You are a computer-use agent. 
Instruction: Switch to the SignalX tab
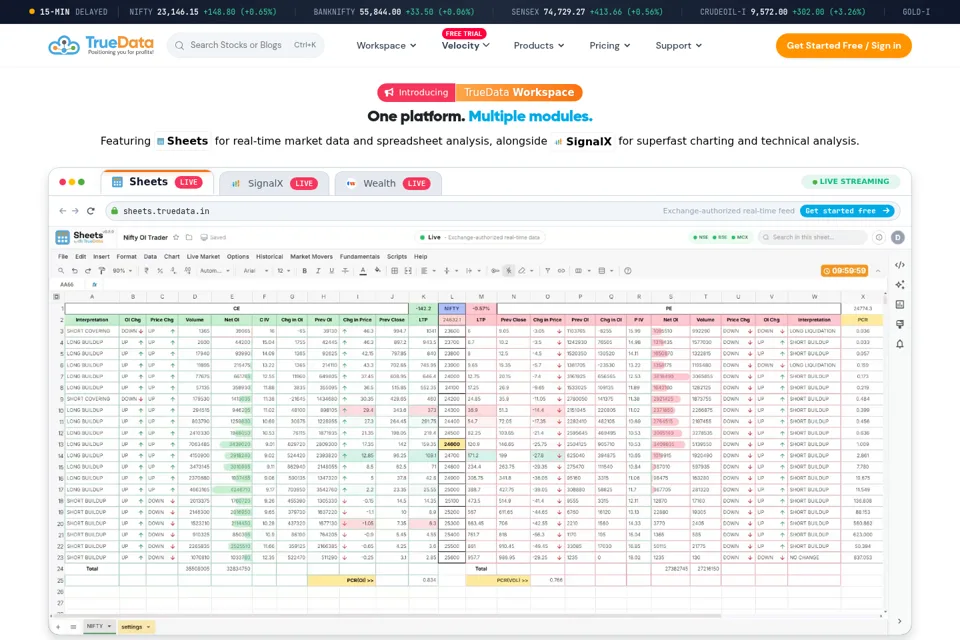pyautogui.click(x=274, y=183)
